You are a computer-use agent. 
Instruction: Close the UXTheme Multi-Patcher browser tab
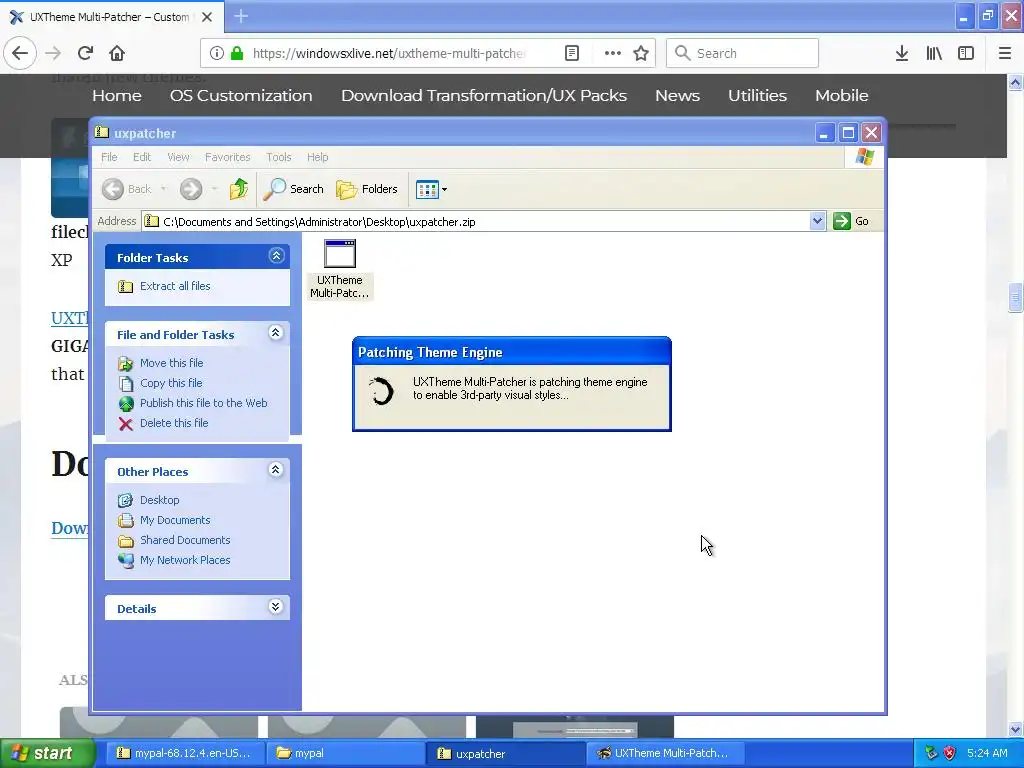(207, 17)
